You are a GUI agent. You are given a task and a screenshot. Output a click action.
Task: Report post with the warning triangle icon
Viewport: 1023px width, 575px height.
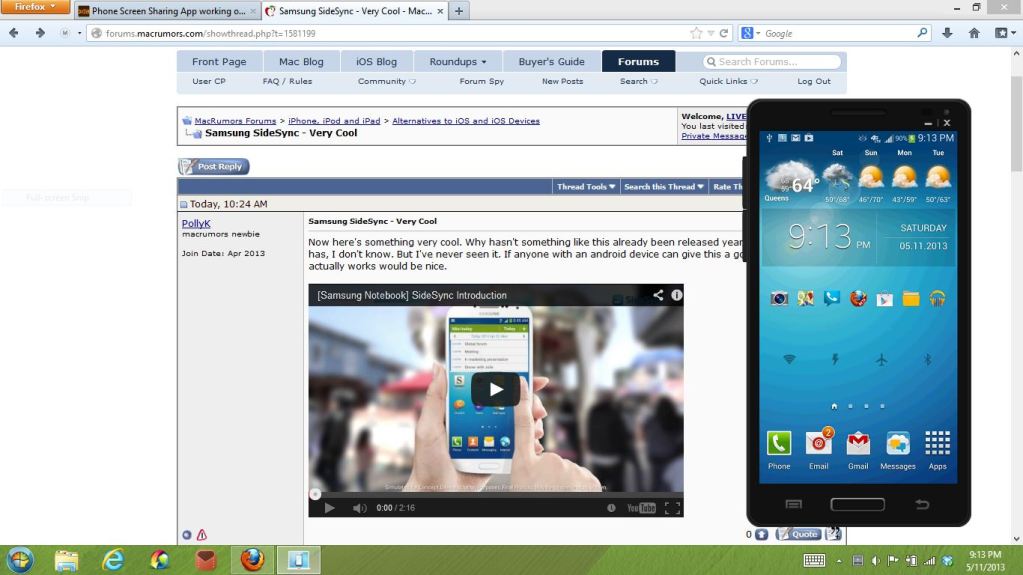click(x=202, y=535)
